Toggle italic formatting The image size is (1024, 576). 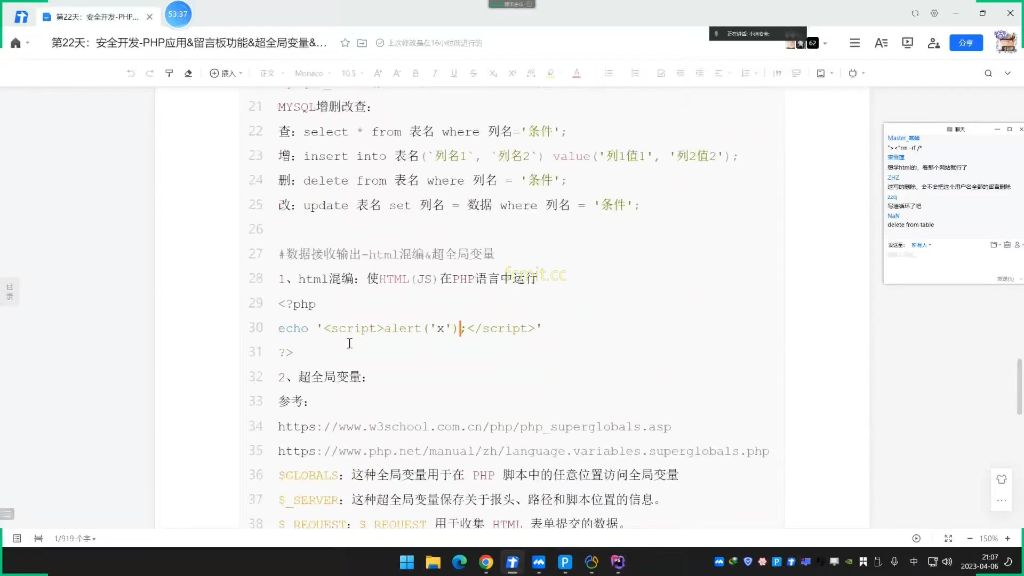click(x=434, y=73)
